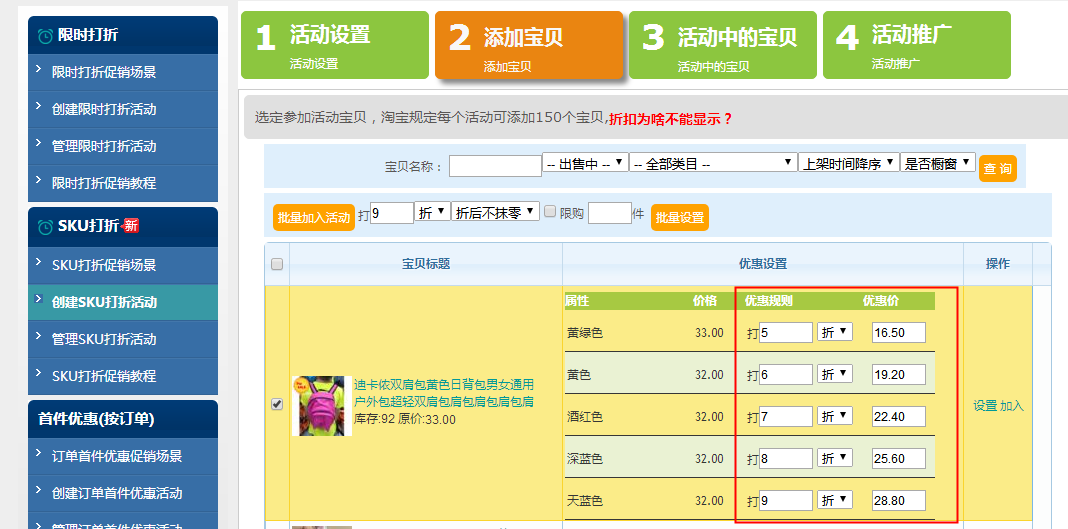
Task: Click the 批量加入活动 button
Action: [x=314, y=217]
